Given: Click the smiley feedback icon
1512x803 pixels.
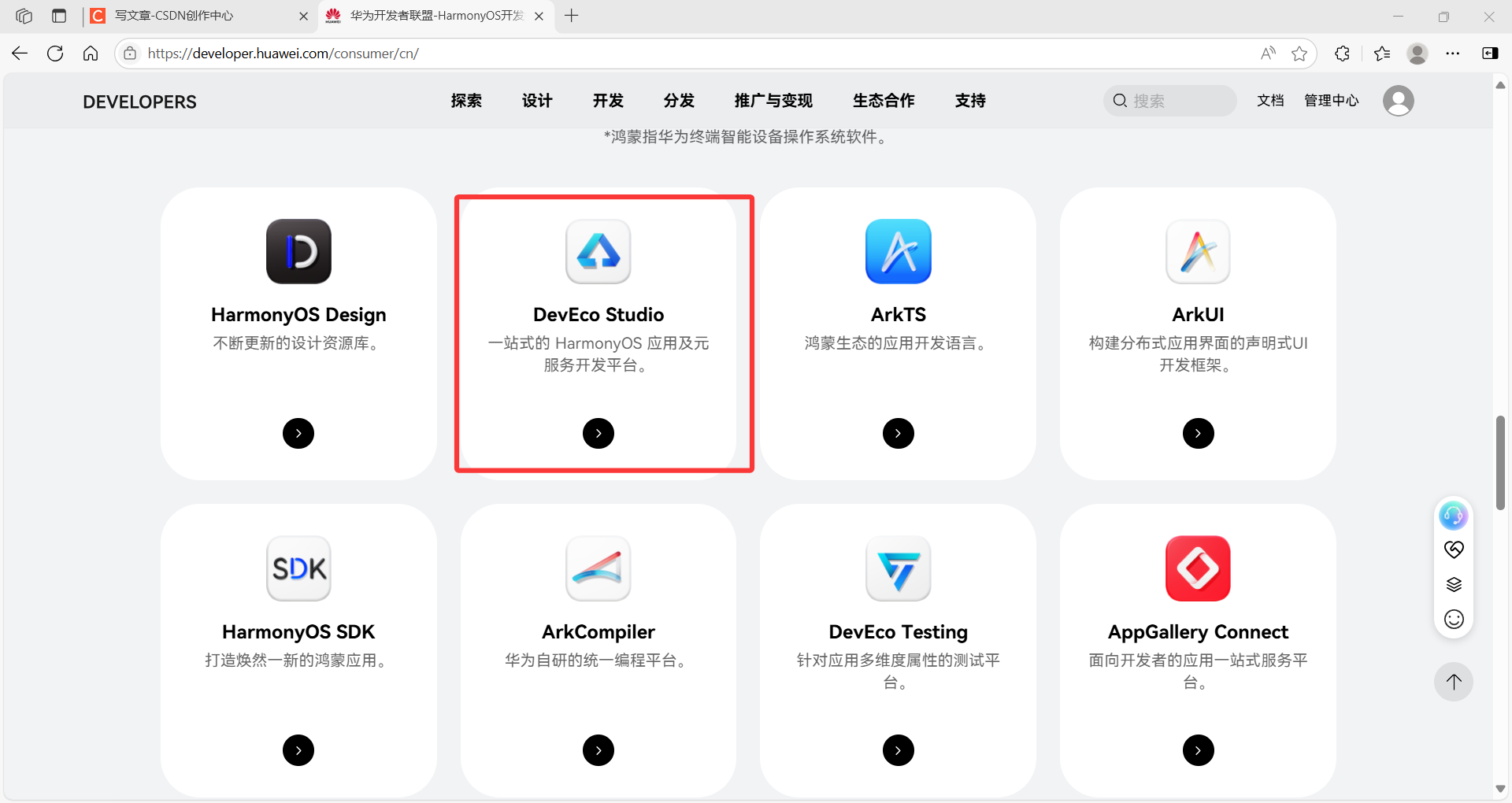Looking at the screenshot, I should [1454, 620].
